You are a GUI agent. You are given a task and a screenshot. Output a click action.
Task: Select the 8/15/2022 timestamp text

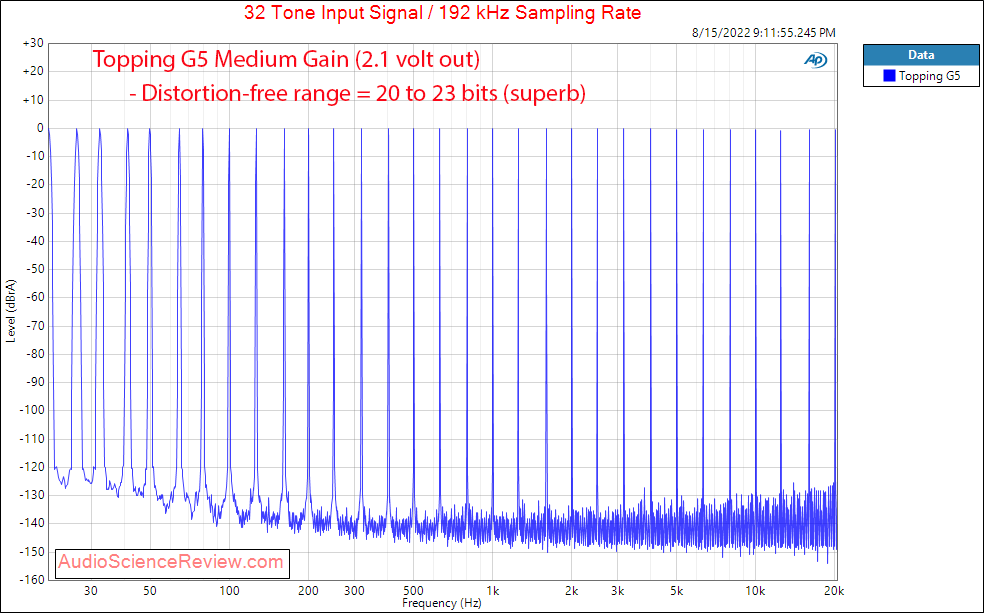tap(764, 33)
